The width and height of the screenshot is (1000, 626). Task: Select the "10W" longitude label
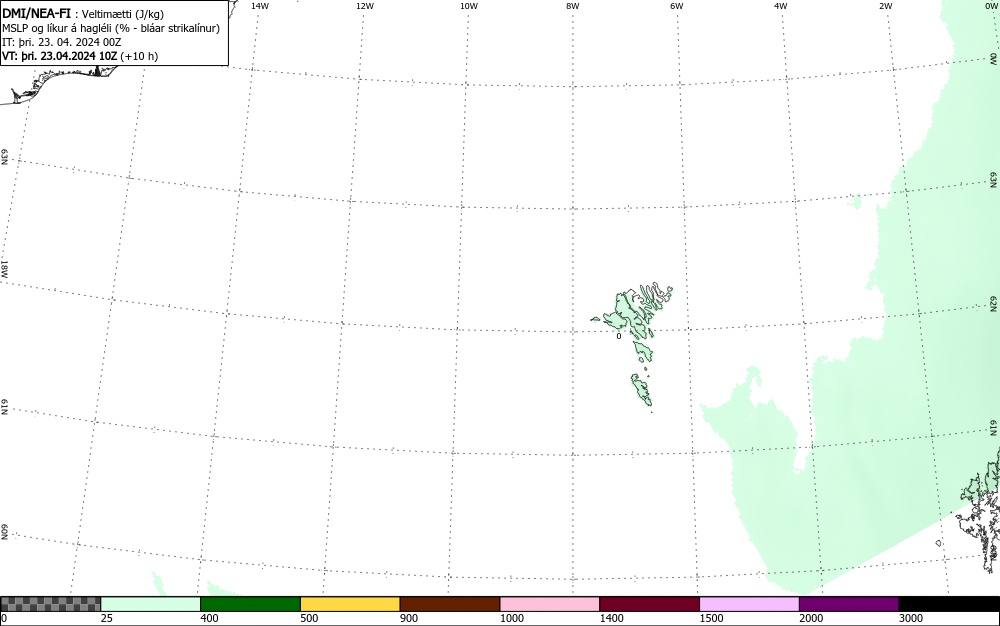click(x=469, y=6)
